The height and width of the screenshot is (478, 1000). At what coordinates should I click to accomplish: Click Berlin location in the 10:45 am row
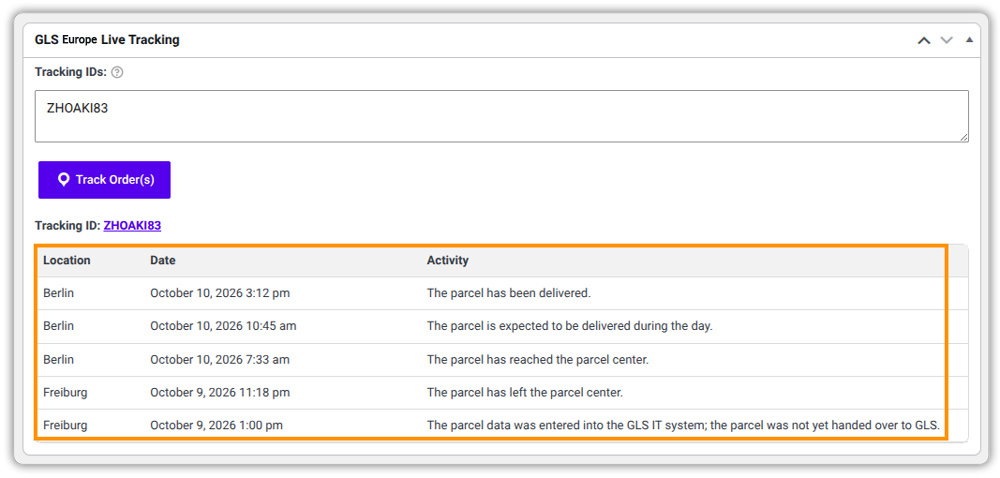coord(59,326)
